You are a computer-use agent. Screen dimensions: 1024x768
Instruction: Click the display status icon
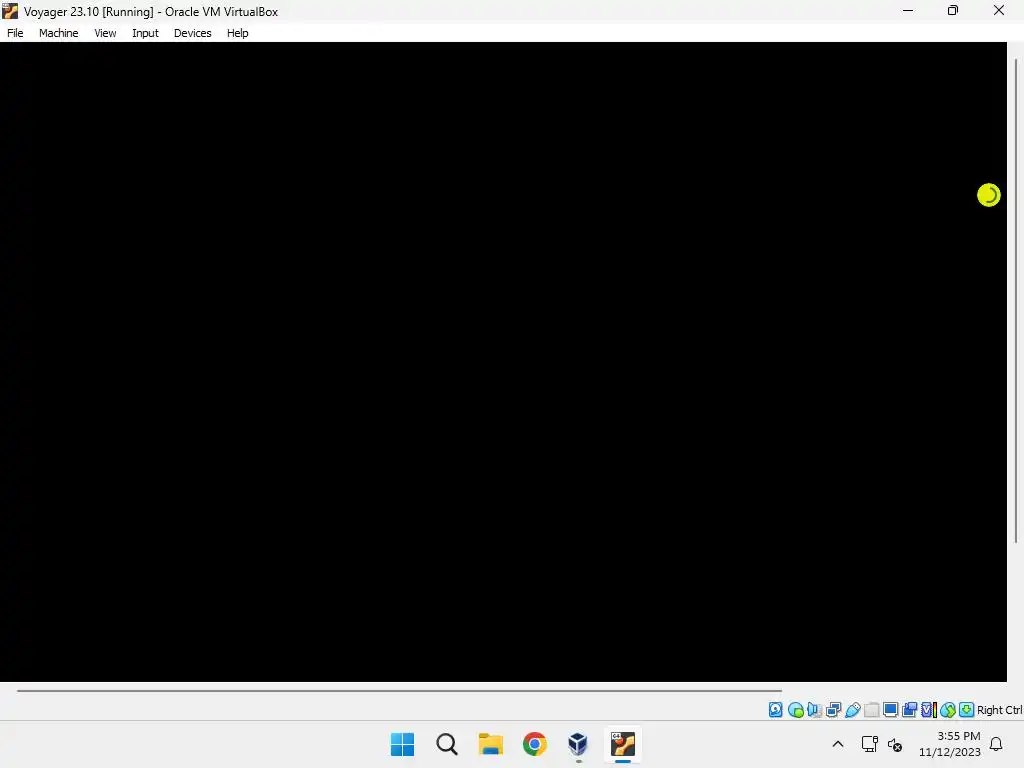(890, 710)
